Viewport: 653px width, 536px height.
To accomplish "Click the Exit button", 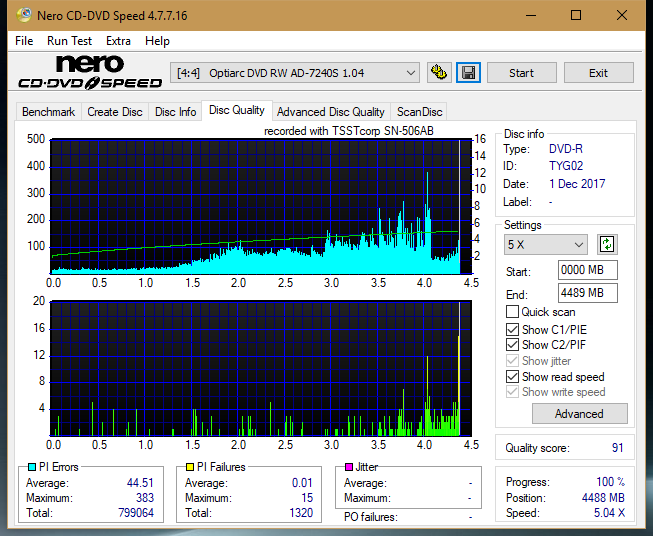I will pyautogui.click(x=598, y=73).
